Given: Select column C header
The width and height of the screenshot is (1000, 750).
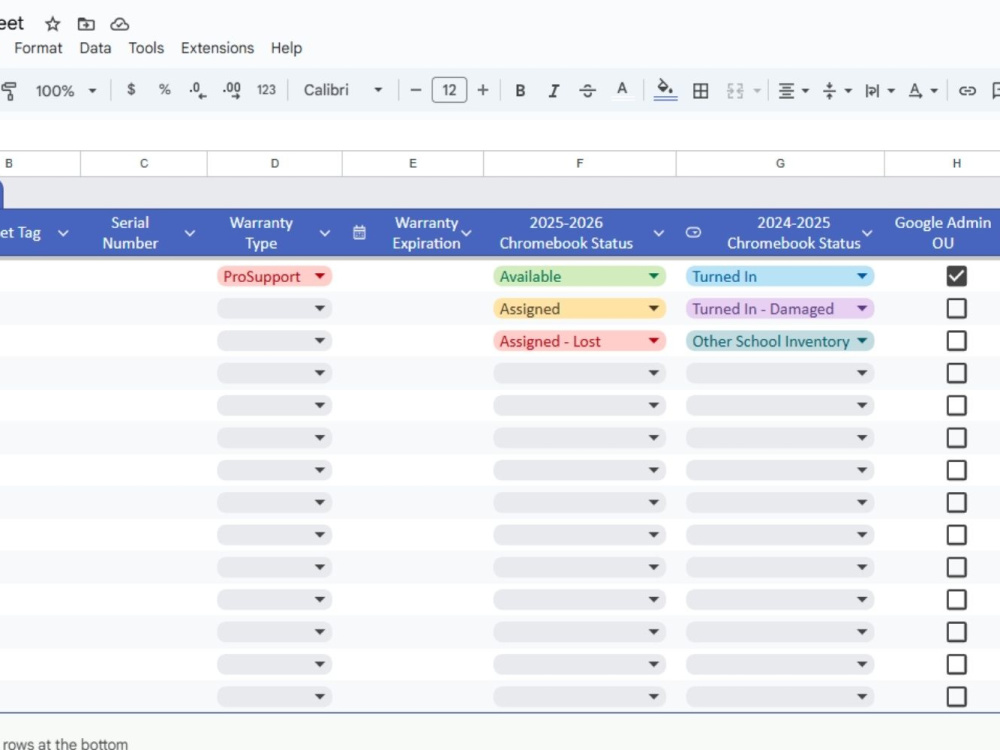Looking at the screenshot, I should pos(143,163).
